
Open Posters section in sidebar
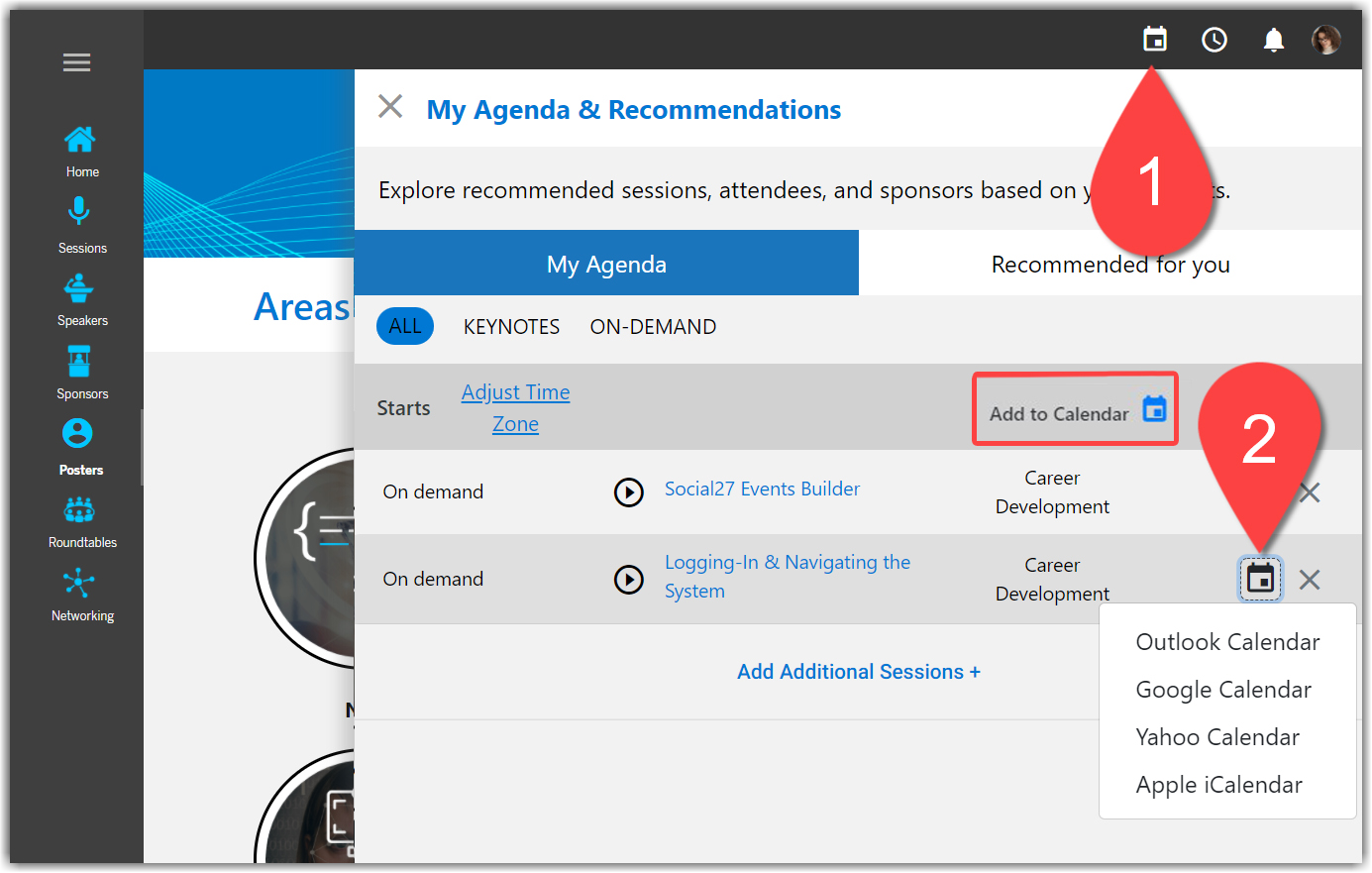click(x=79, y=446)
